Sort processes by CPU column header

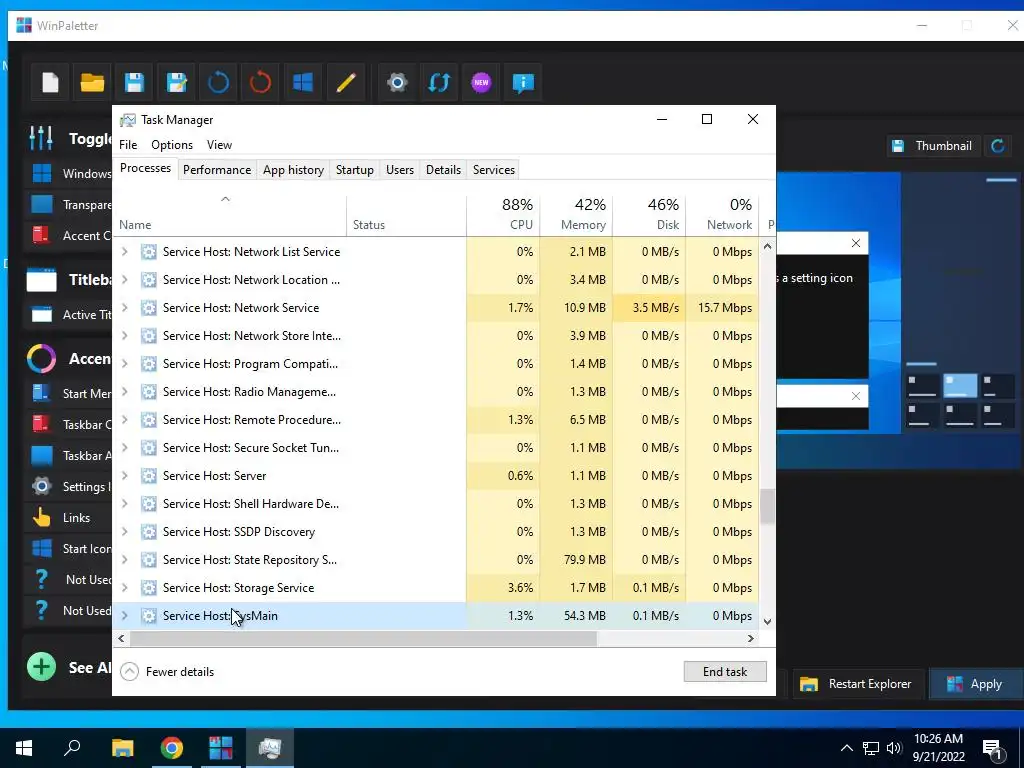(x=504, y=216)
